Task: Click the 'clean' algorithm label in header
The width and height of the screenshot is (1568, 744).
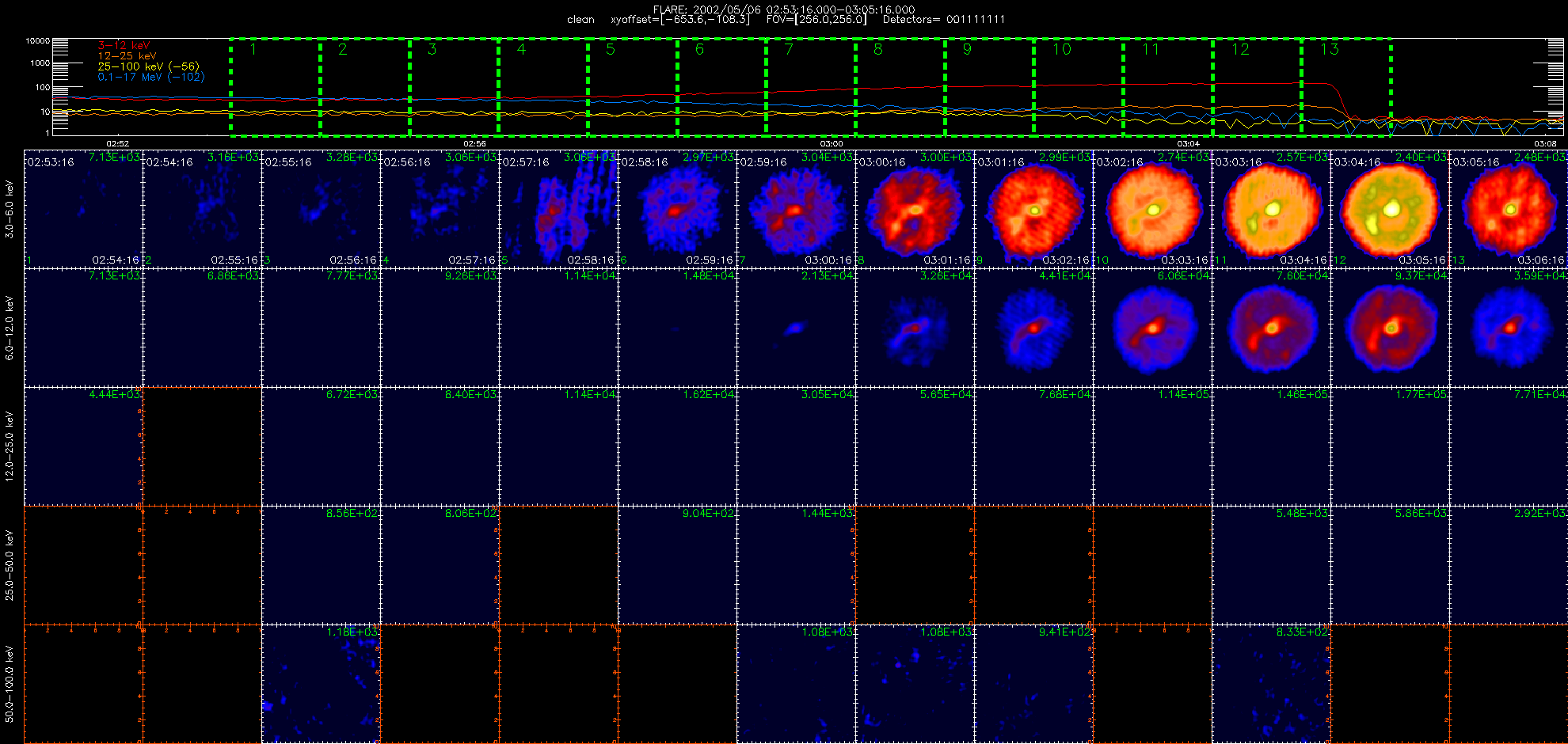Action: [580, 20]
